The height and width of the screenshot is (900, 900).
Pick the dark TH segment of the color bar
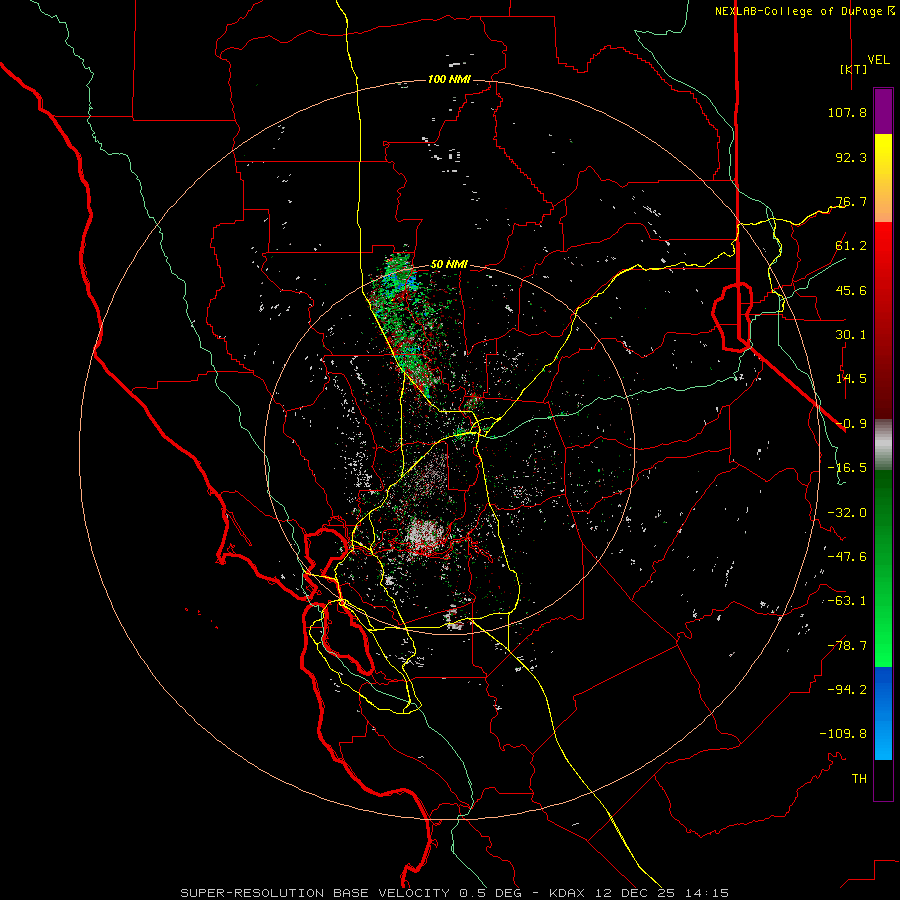tap(883, 780)
